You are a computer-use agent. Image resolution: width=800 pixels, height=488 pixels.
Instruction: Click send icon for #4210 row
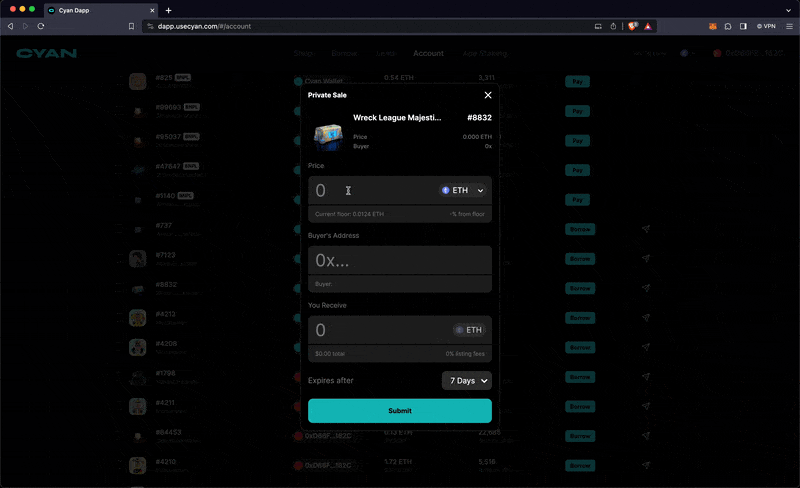point(646,466)
